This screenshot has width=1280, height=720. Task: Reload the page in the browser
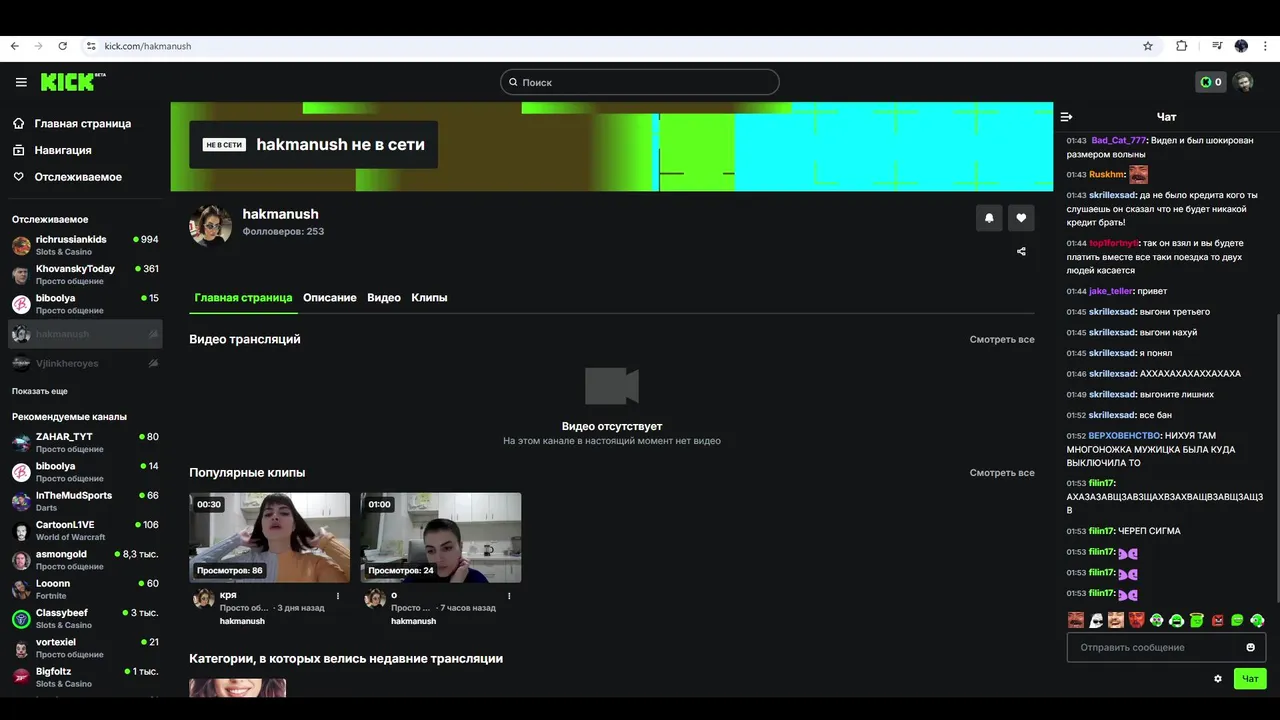click(62, 46)
